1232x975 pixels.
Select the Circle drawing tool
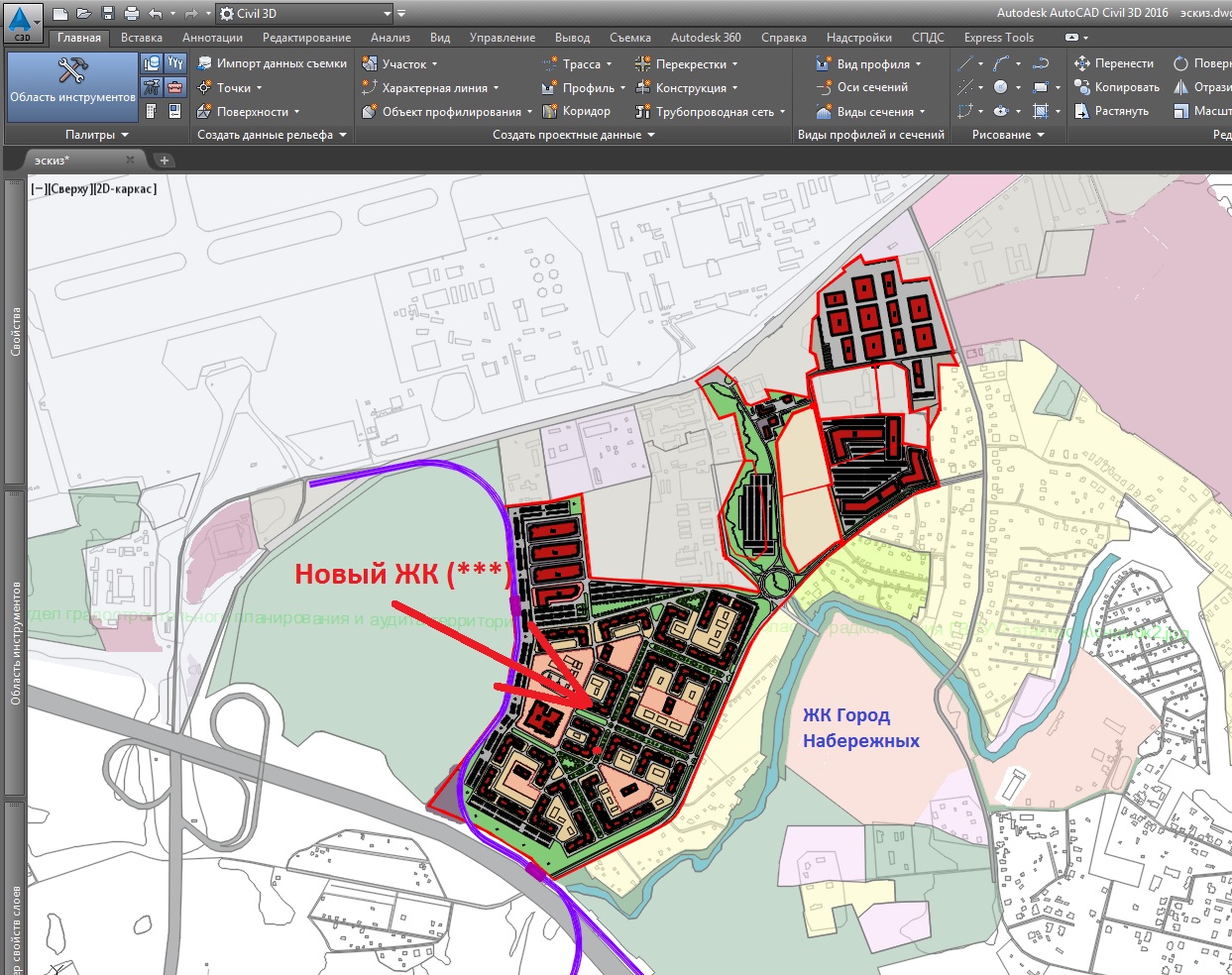[x=1001, y=87]
